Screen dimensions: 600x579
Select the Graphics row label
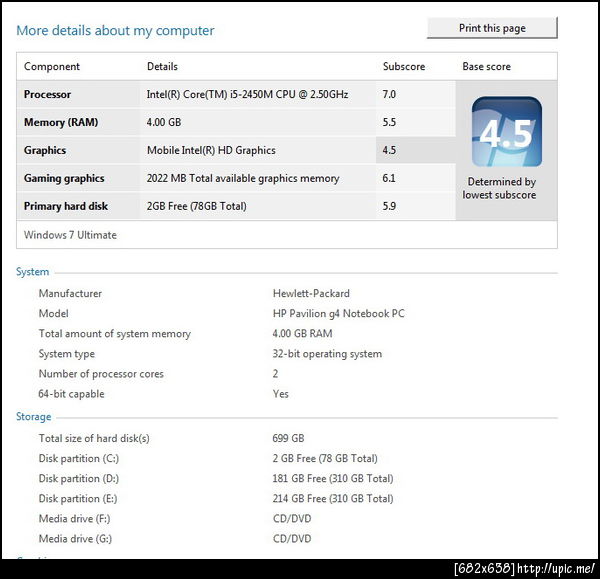(x=45, y=150)
